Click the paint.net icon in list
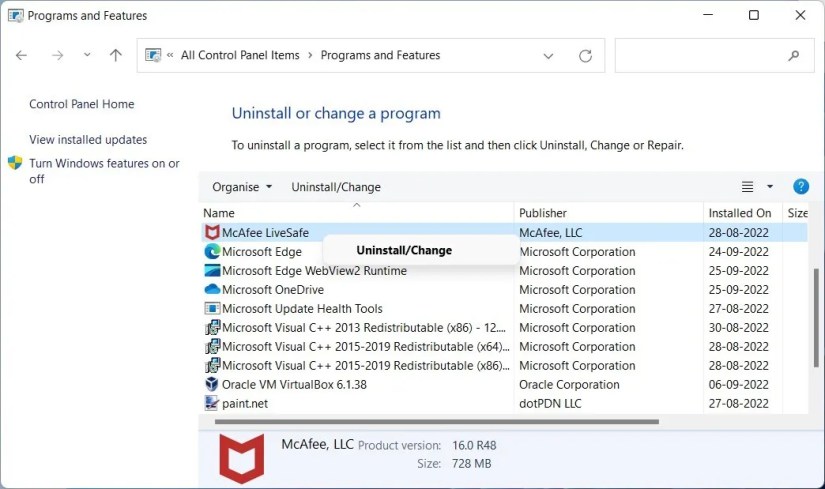This screenshot has height=489, width=825. [212, 403]
